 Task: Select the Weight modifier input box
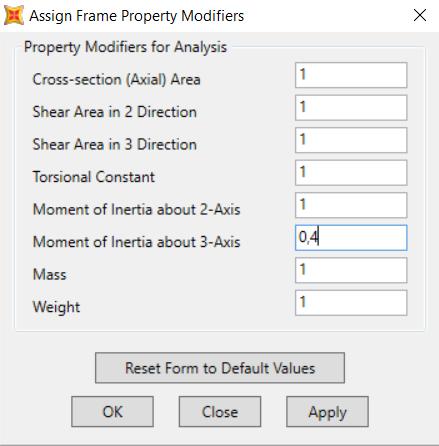[351, 303]
